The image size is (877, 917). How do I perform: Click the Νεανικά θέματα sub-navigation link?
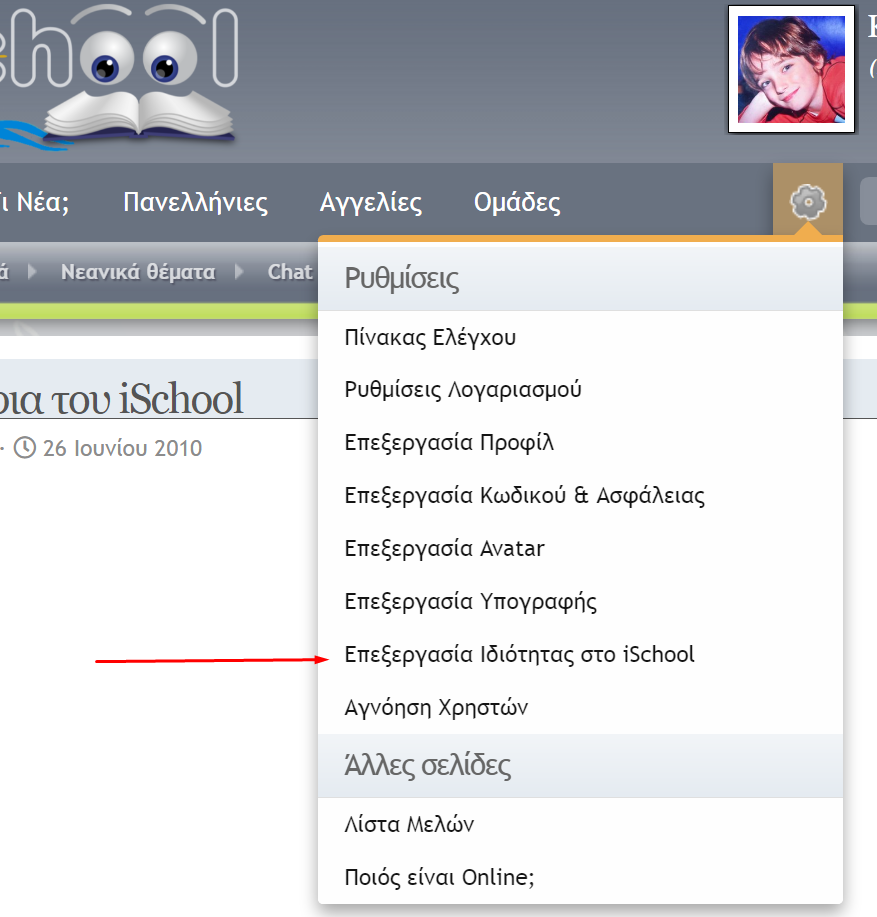click(138, 272)
